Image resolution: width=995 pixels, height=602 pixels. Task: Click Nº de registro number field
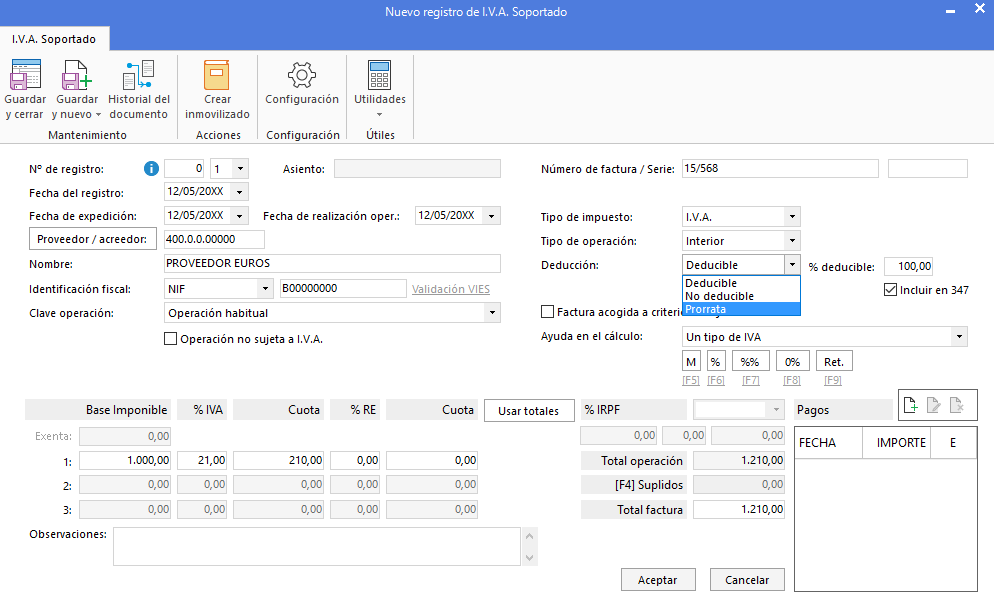click(184, 169)
